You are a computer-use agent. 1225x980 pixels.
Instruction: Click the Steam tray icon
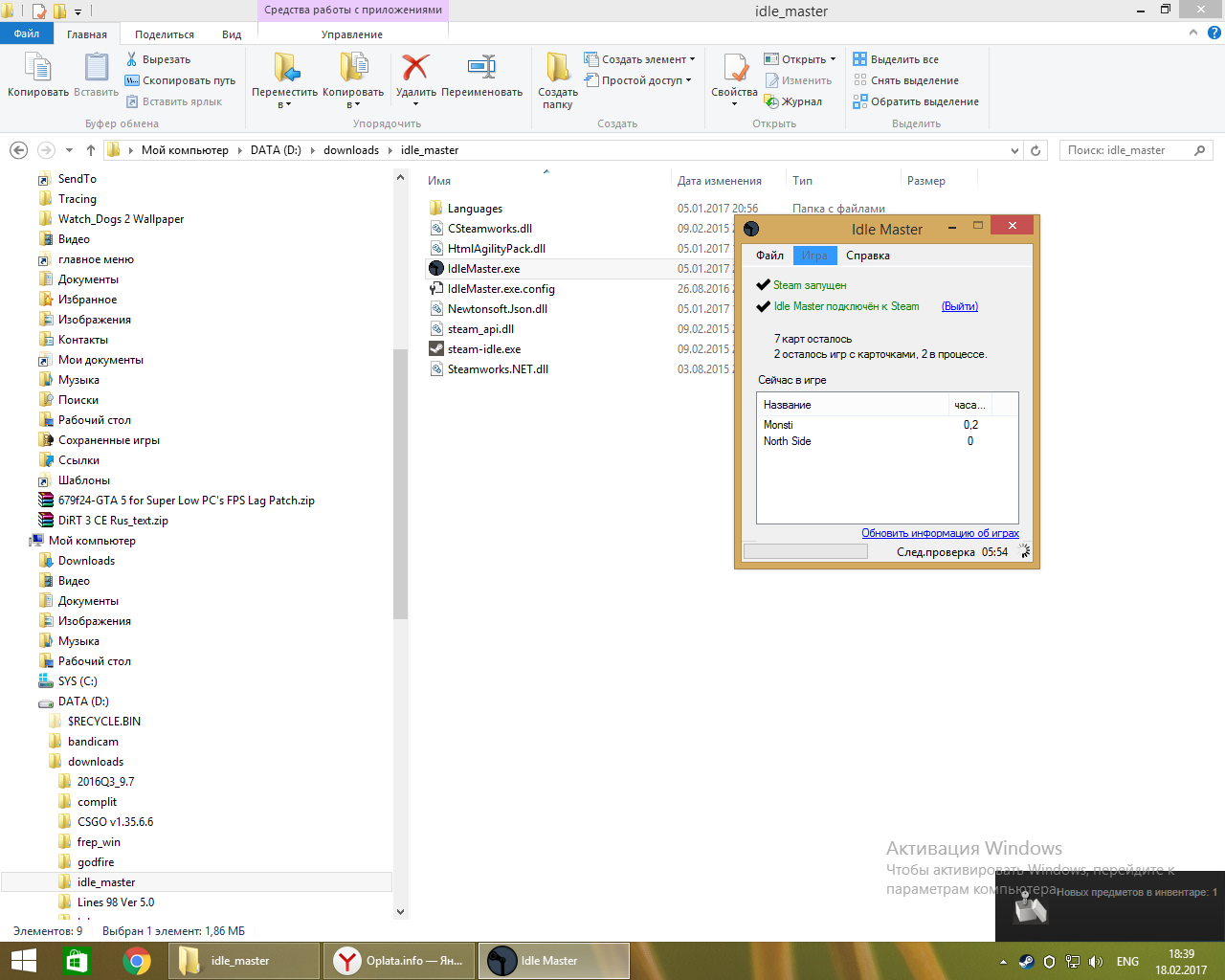coord(1026,962)
